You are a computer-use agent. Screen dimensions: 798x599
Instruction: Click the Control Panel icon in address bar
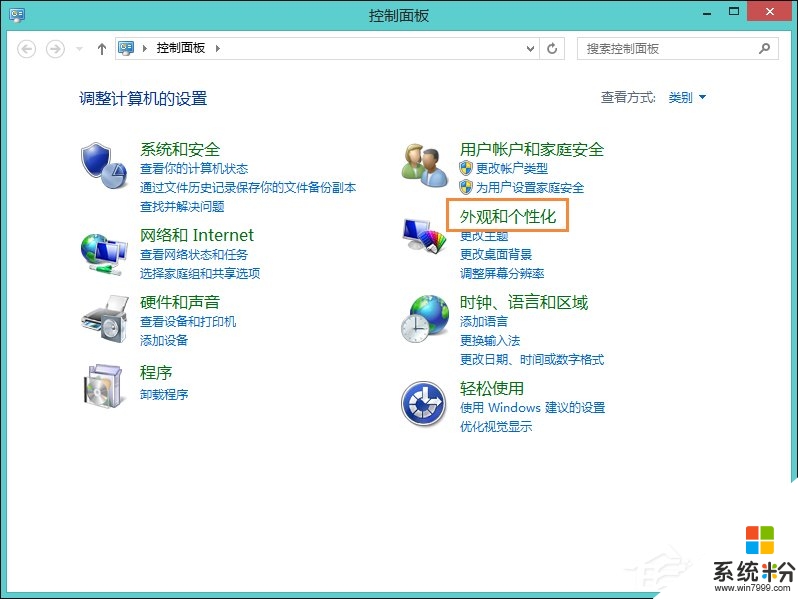[x=126, y=48]
